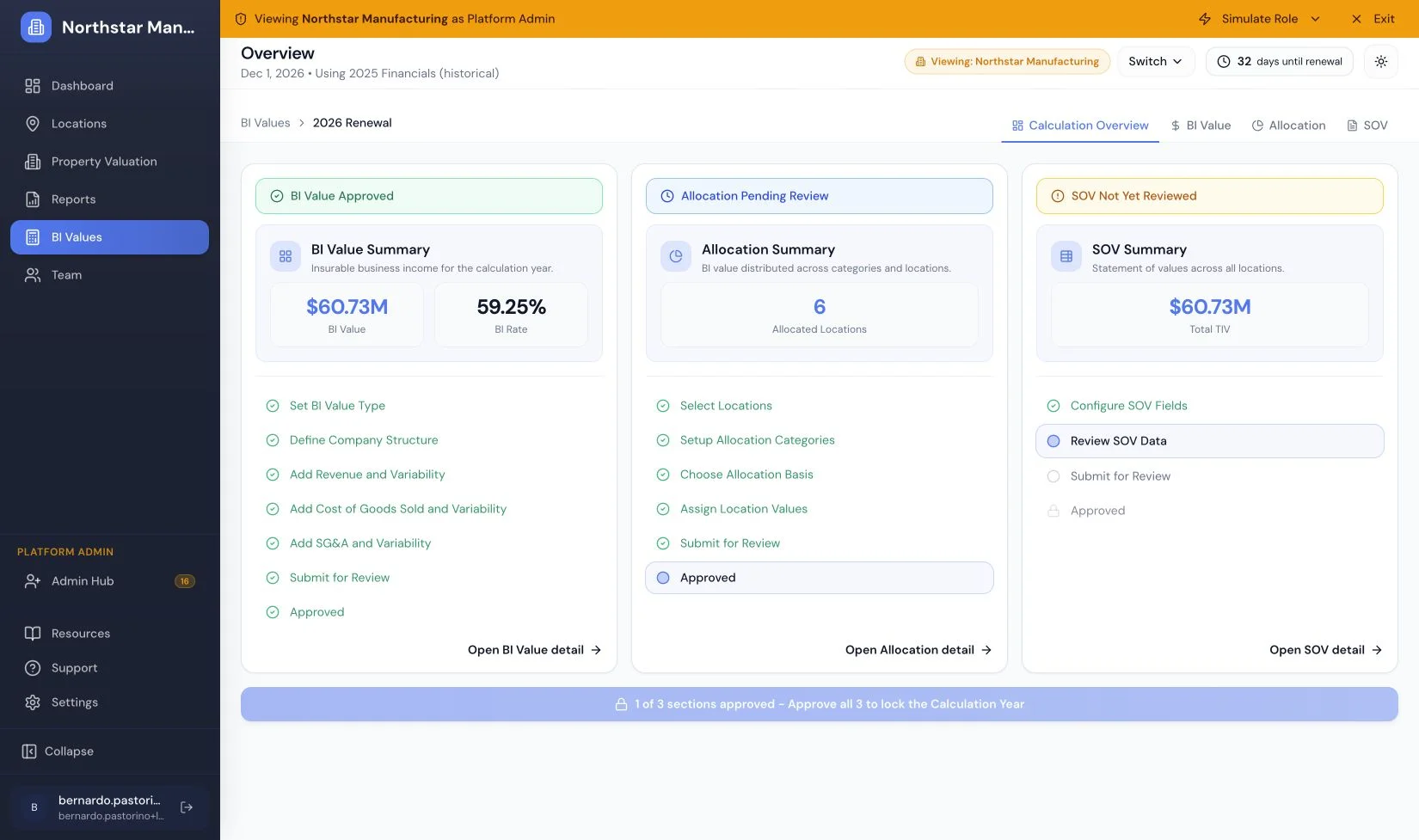
Task: Click the SOV Summary table icon
Action: coord(1066,256)
